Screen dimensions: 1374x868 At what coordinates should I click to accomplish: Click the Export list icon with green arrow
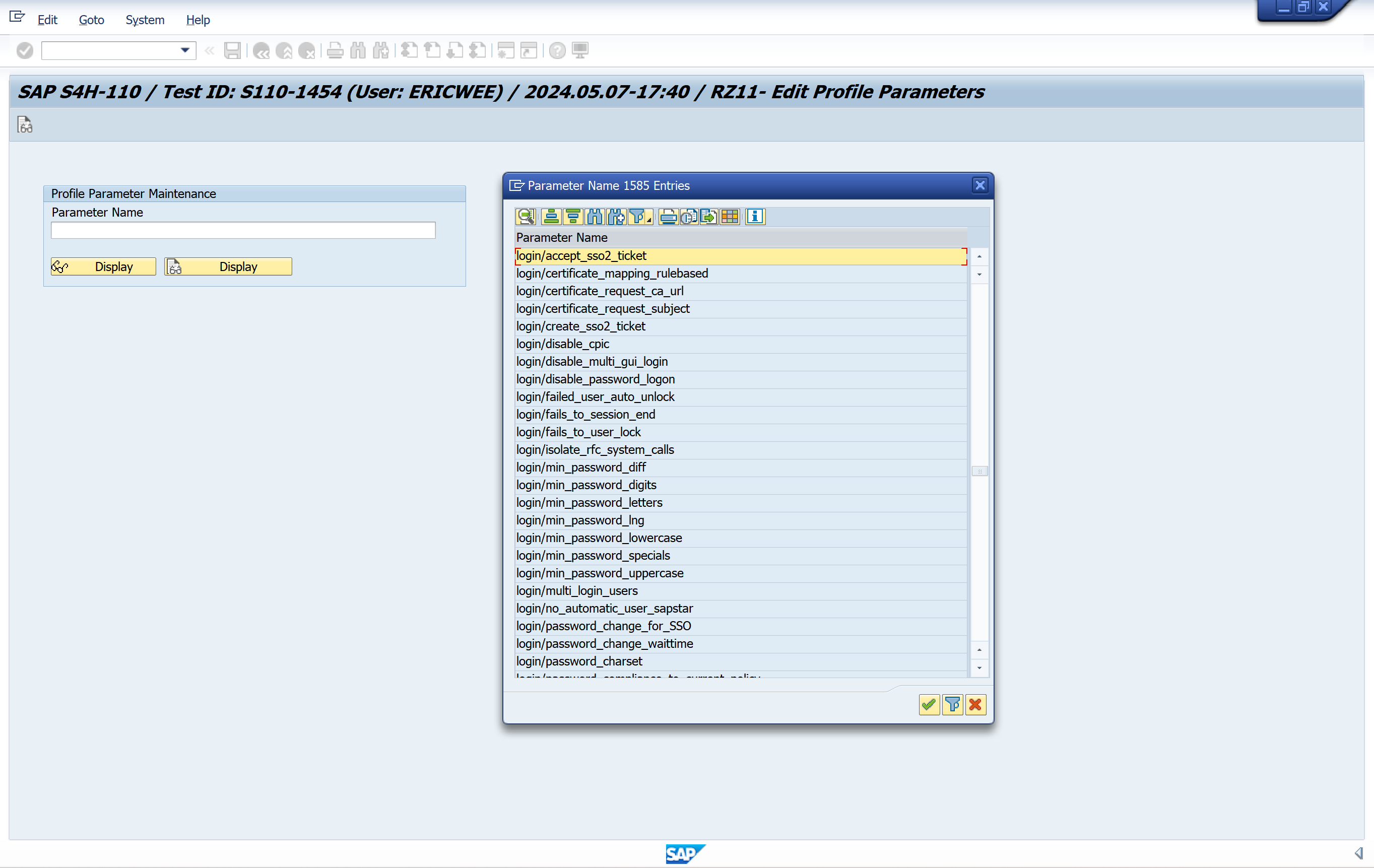tap(709, 216)
